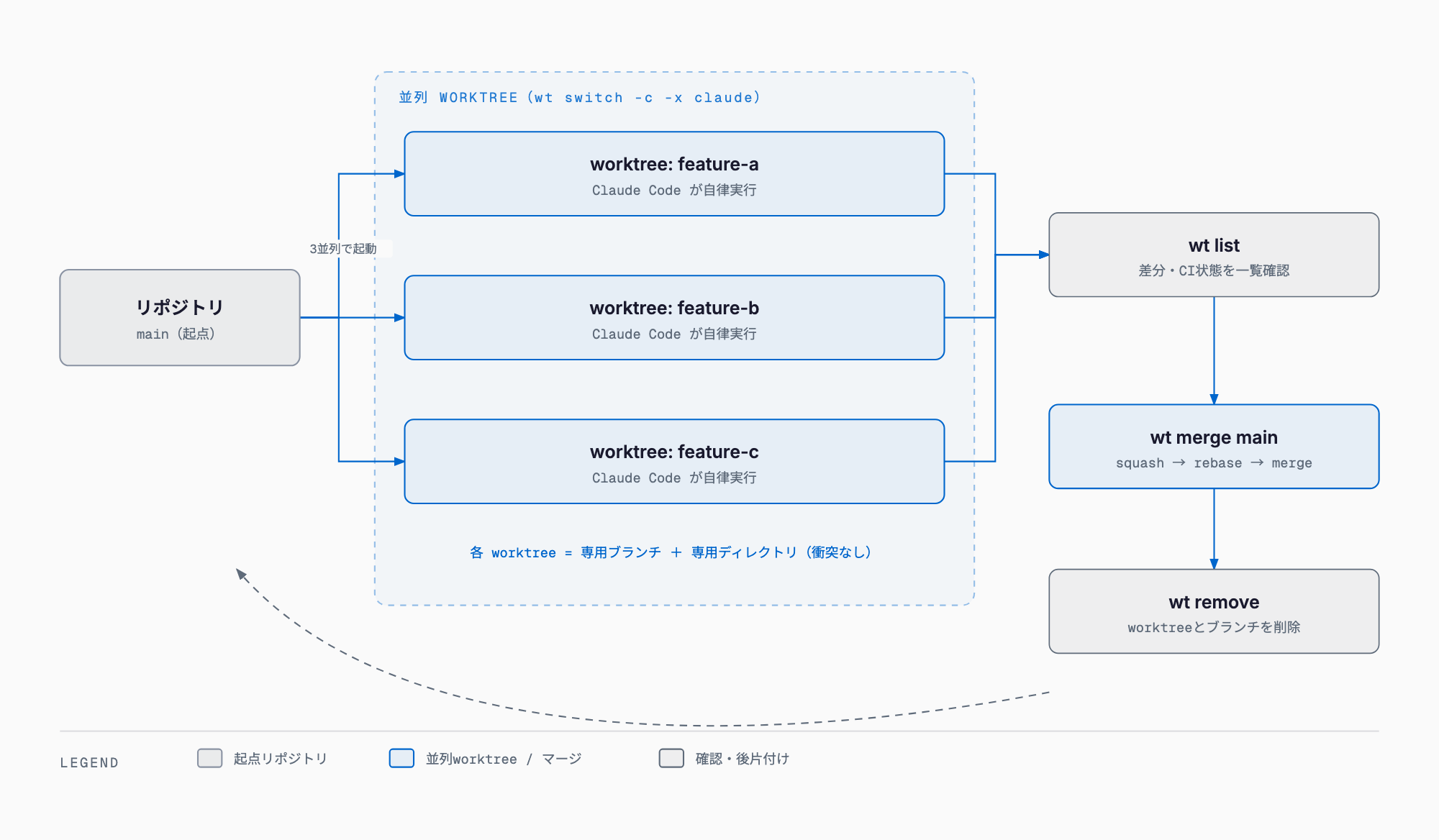The image size is (1439, 840).
Task: Click 並列worktree / マージ legend text
Action: point(504,759)
